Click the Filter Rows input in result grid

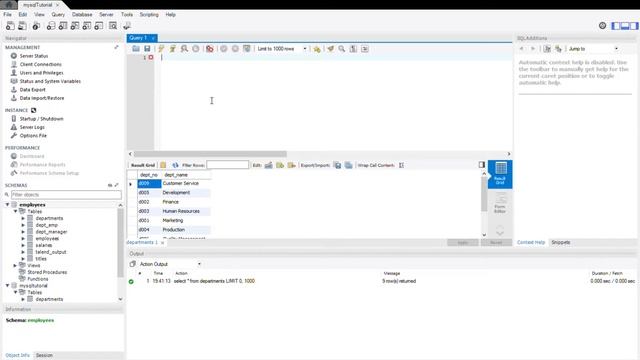(x=227, y=165)
